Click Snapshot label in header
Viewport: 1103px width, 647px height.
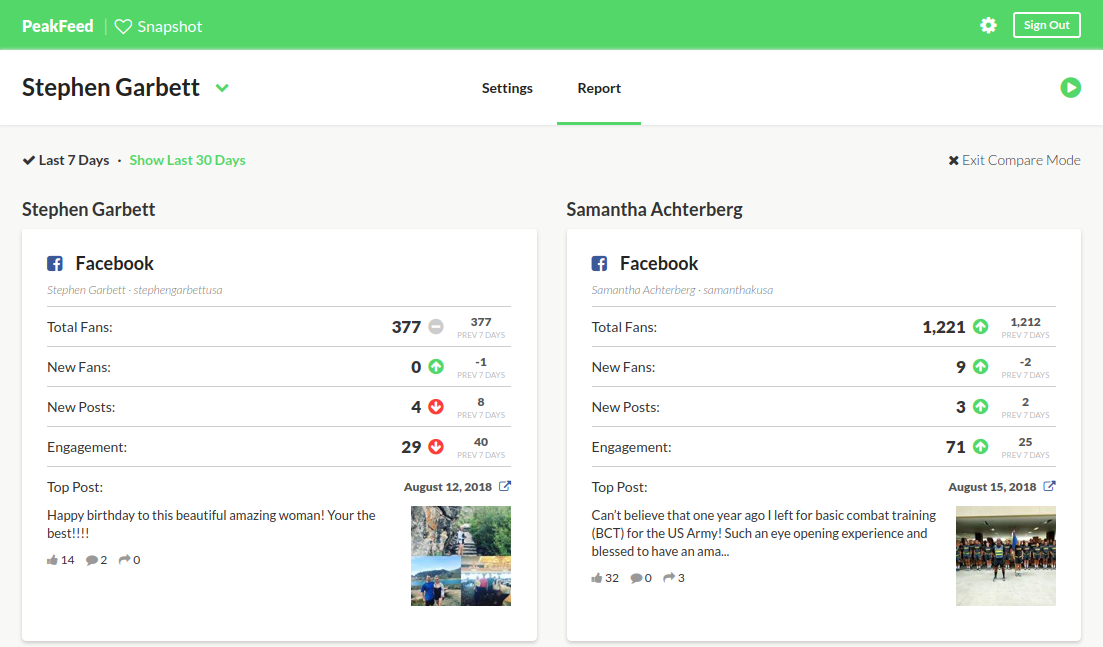point(170,27)
